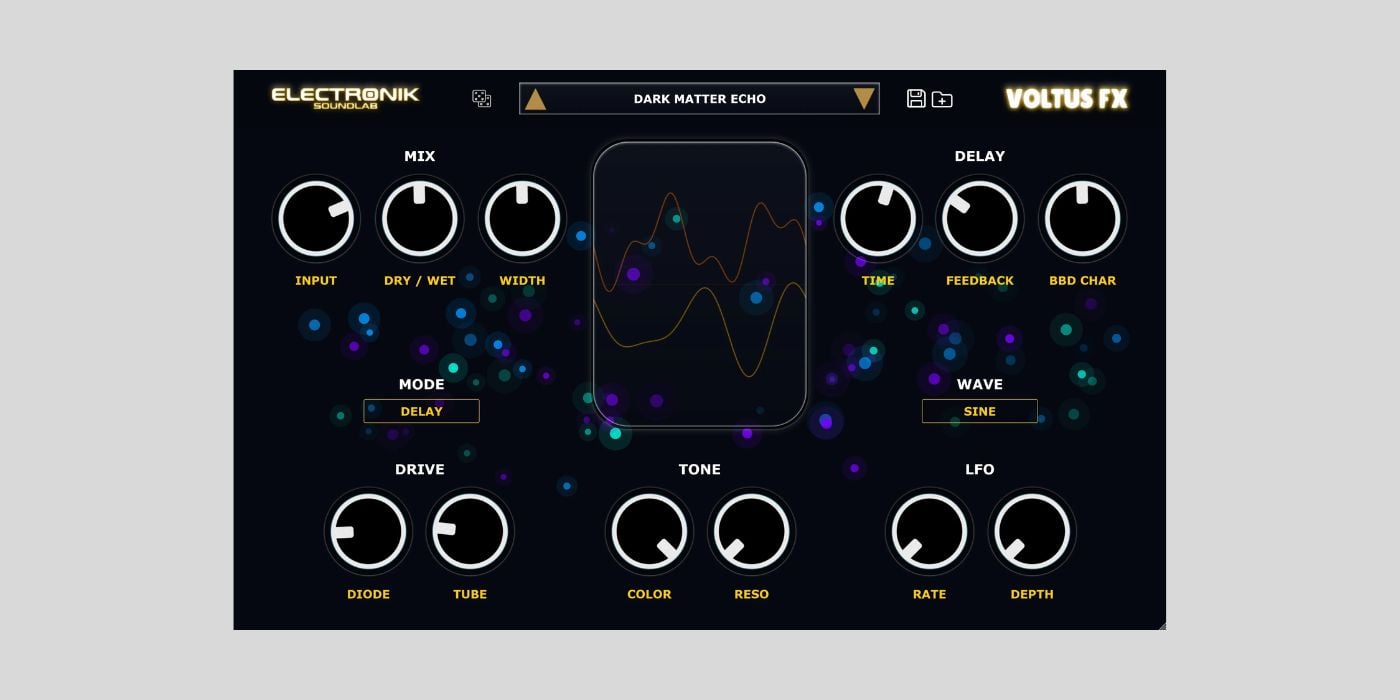Select previous preset with the up triangle
Viewport: 1400px width, 700px height.
pyautogui.click(x=537, y=99)
